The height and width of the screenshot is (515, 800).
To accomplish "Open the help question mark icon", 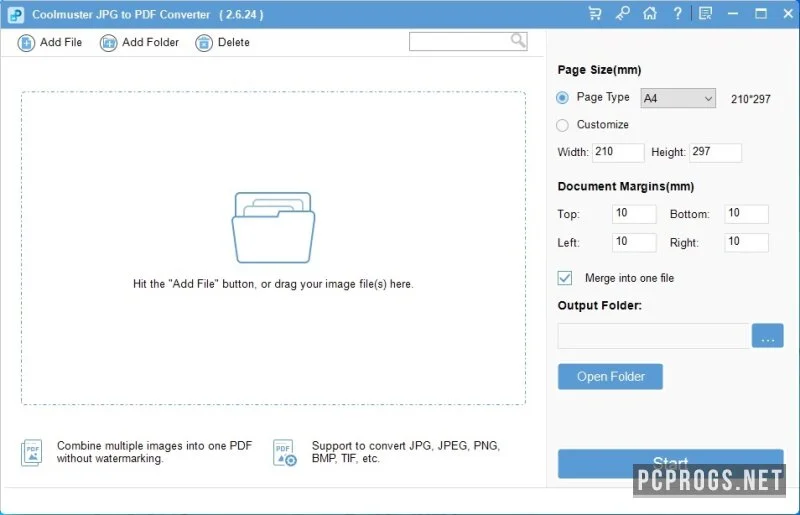I will (677, 14).
